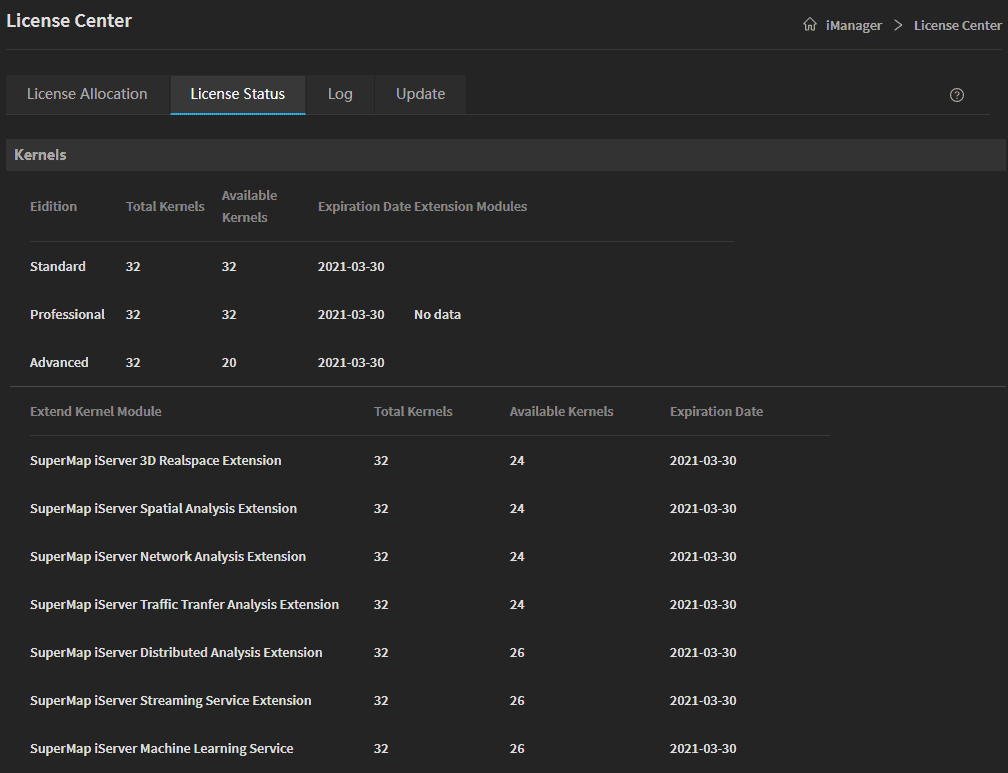Click SuperMap iServer Spatial Analysis Extension
Screen dimensions: 1008x773
(163, 509)
